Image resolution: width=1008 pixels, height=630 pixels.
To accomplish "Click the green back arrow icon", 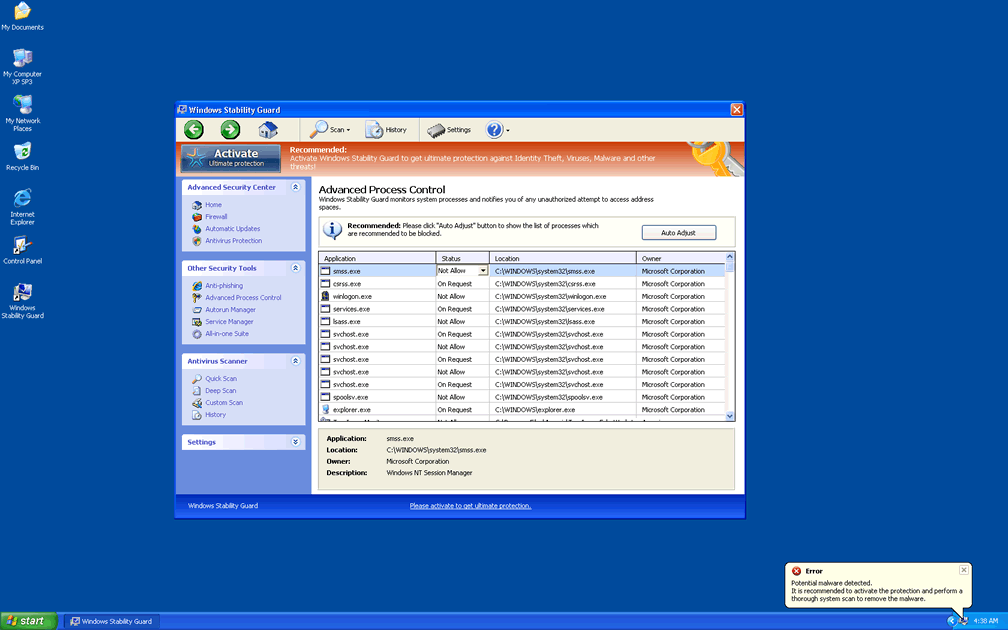I will pyautogui.click(x=194, y=129).
